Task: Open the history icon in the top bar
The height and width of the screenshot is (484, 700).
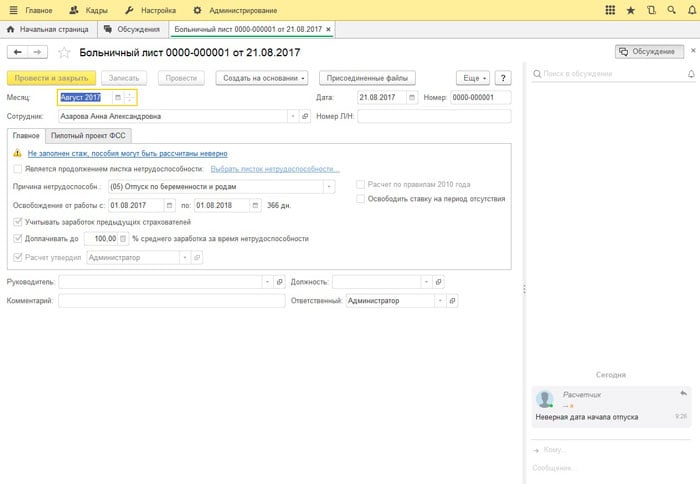Action: (651, 9)
